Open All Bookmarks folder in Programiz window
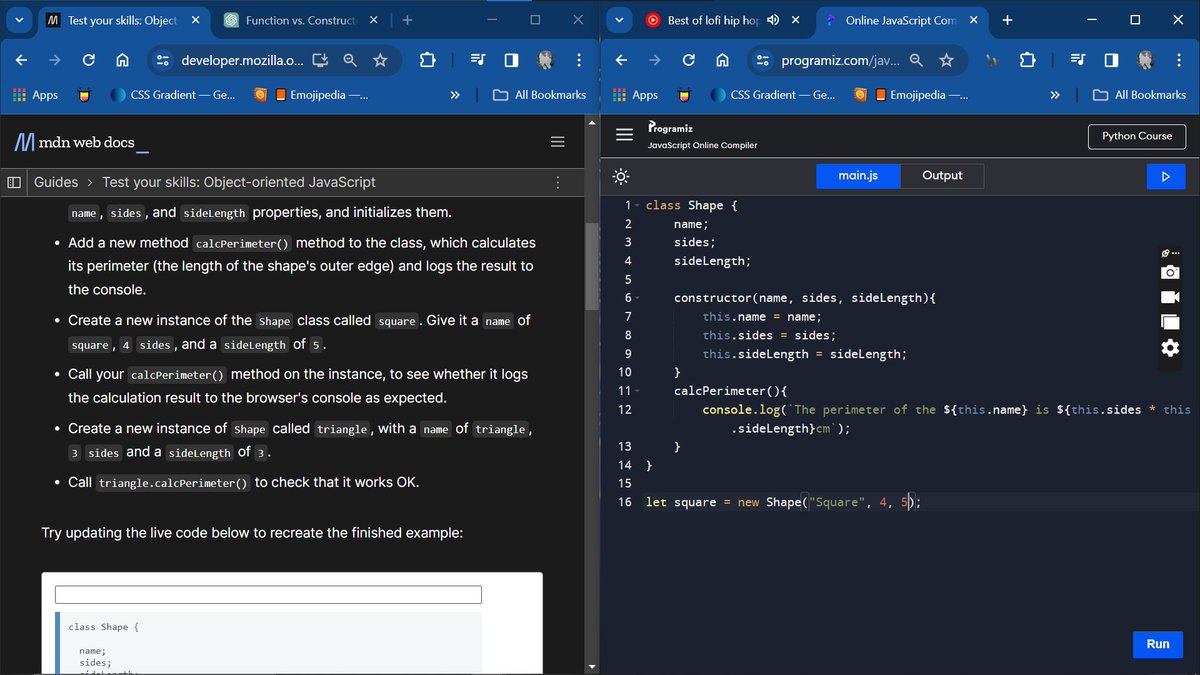The image size is (1200, 675). coord(1140,95)
